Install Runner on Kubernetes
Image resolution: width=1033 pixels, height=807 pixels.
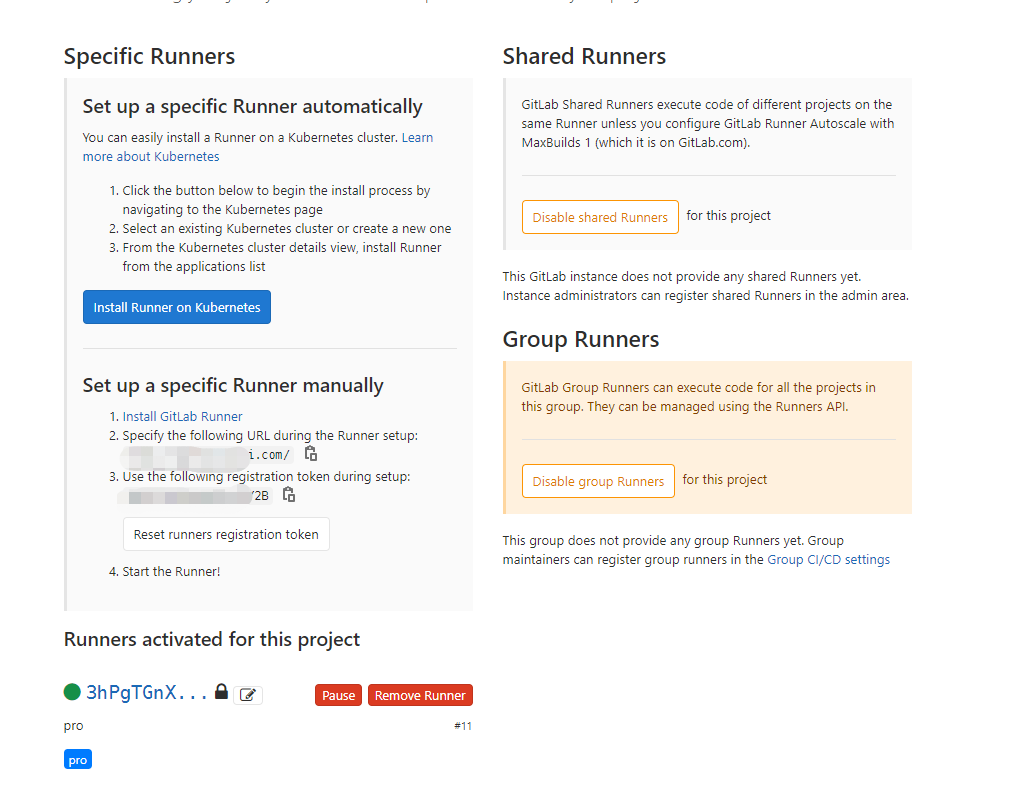tap(177, 307)
